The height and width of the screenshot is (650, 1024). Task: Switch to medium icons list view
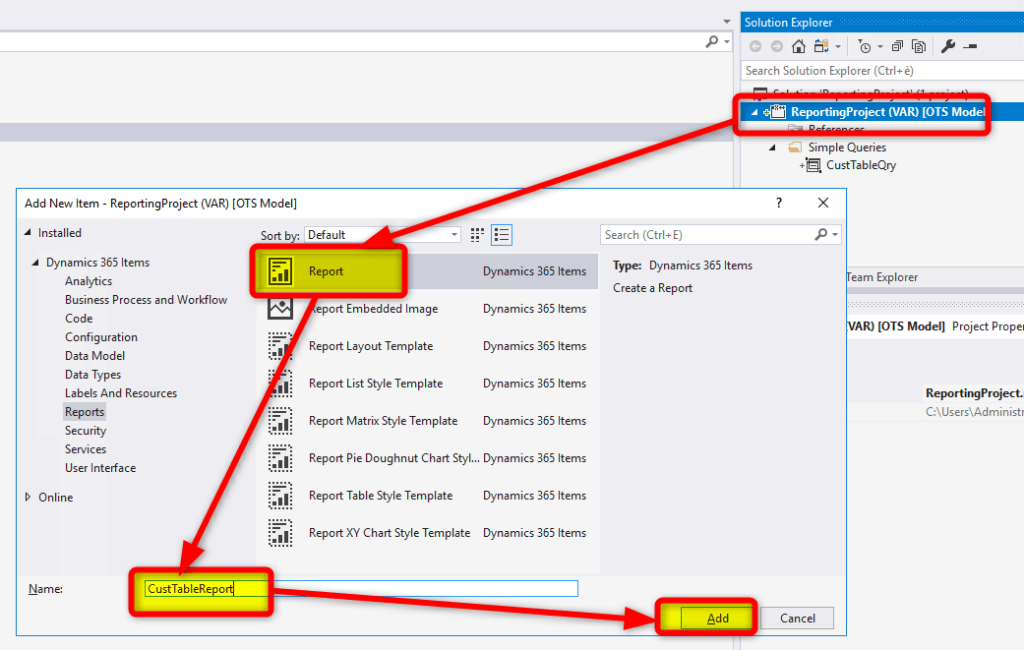pos(502,235)
